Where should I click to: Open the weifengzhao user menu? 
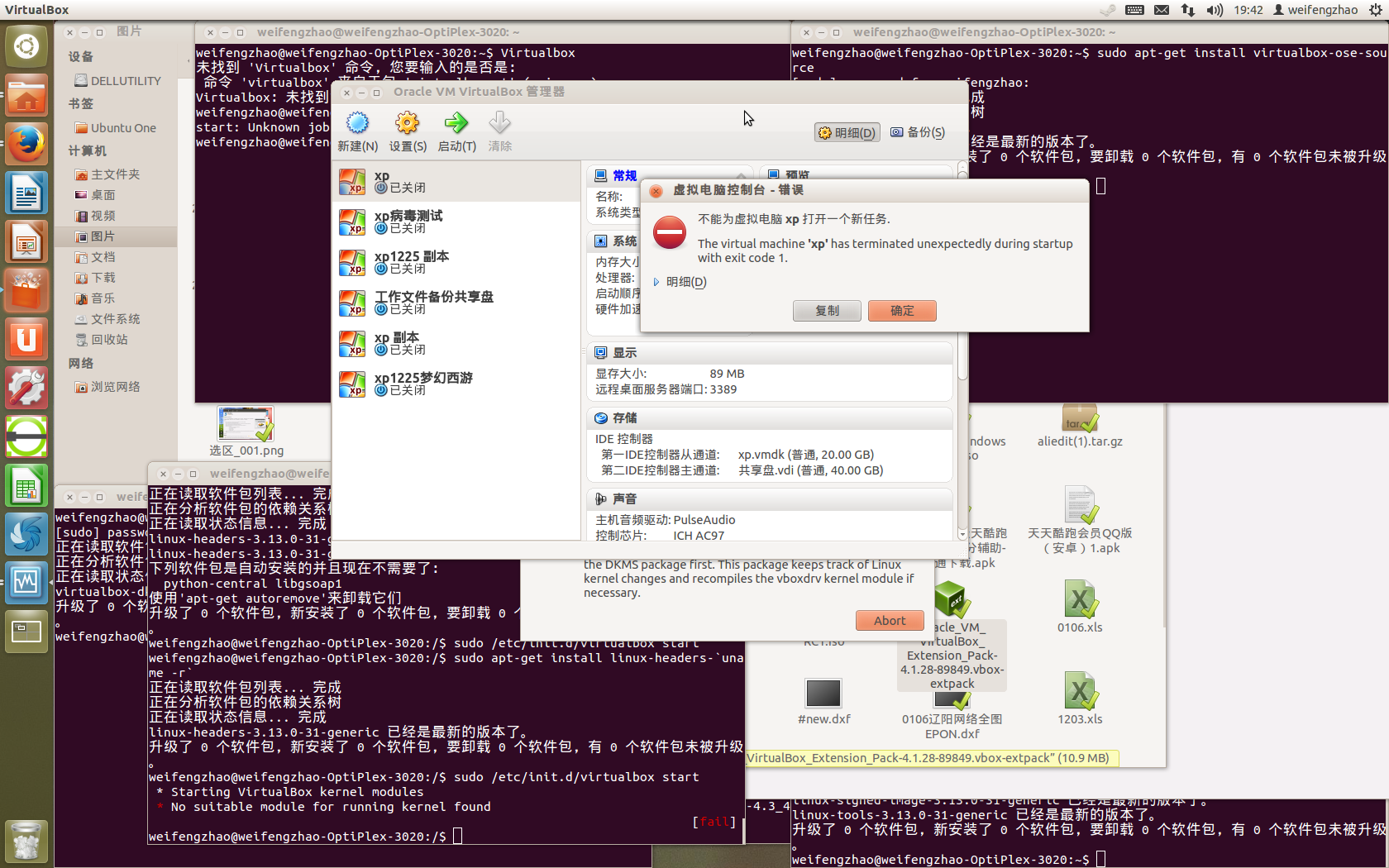(1315, 10)
